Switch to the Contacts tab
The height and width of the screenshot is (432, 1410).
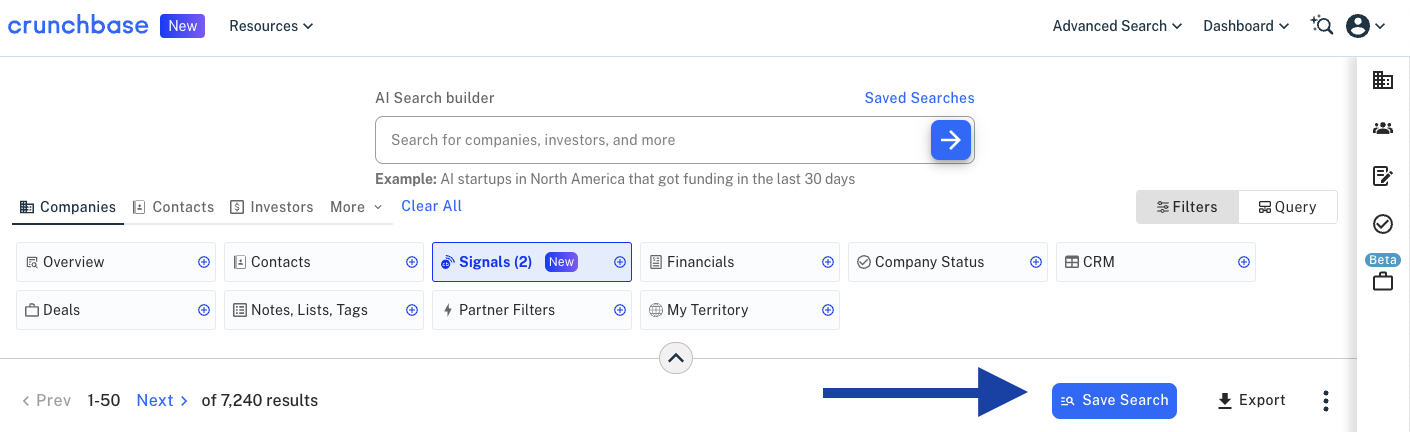tap(173, 207)
